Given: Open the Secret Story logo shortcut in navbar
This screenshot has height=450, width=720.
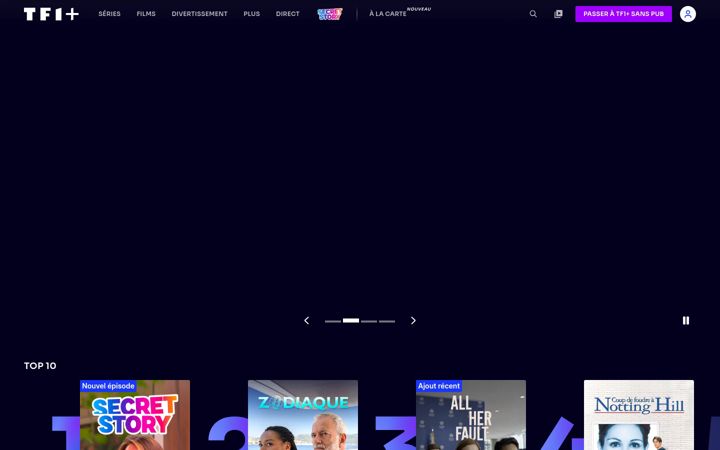Looking at the screenshot, I should click(x=330, y=14).
